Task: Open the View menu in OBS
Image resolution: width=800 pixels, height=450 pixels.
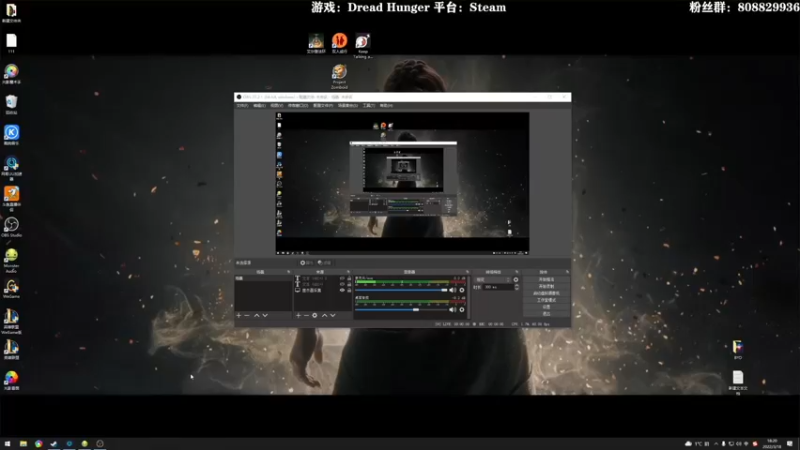Action: pyautogui.click(x=276, y=106)
